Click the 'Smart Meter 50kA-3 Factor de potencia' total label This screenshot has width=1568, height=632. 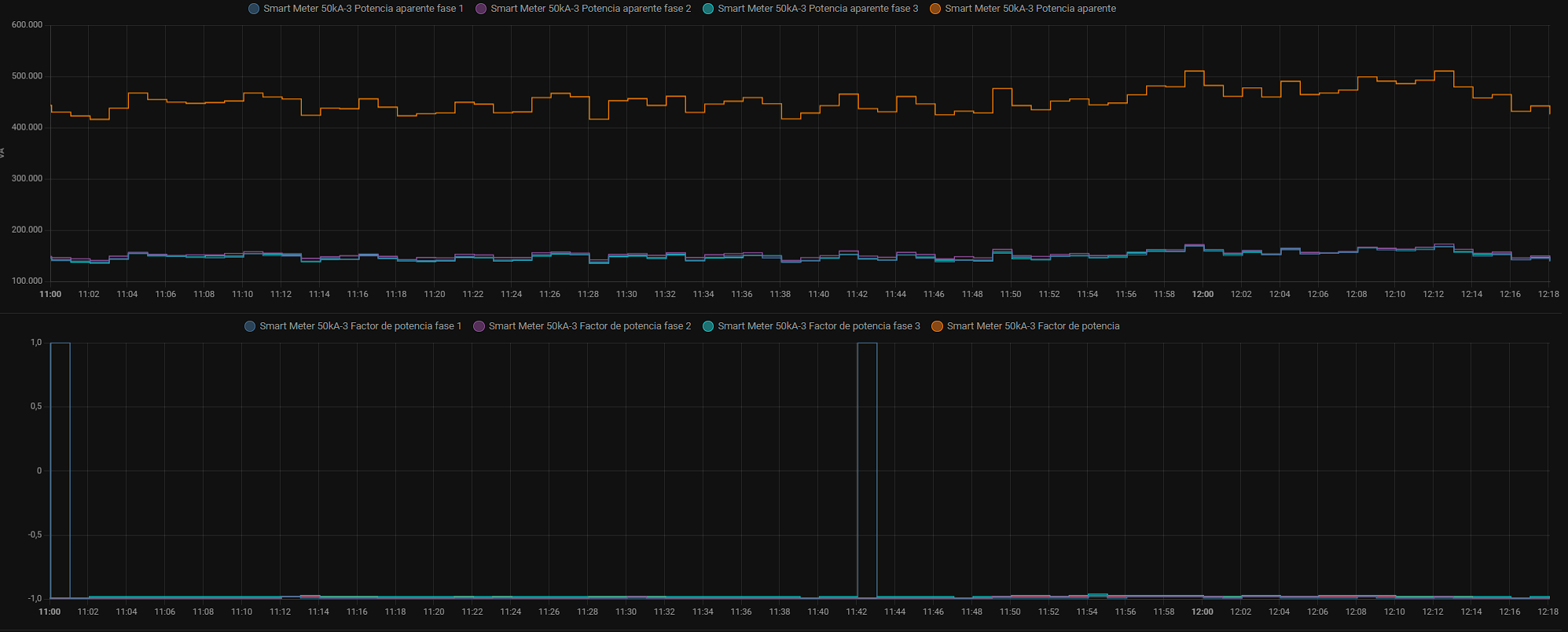[1033, 326]
